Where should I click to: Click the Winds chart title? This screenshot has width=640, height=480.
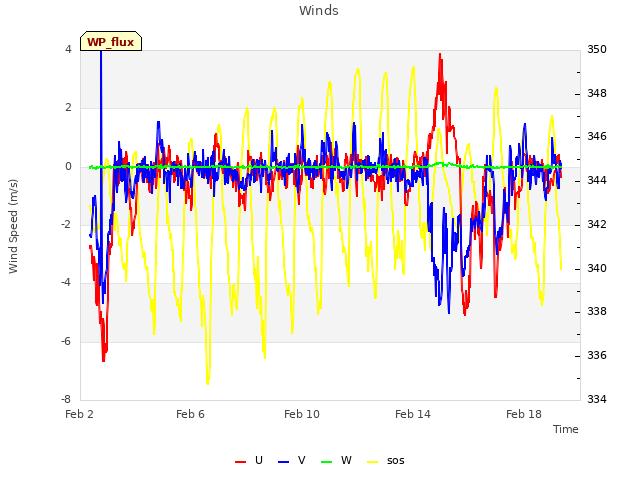pos(319,11)
